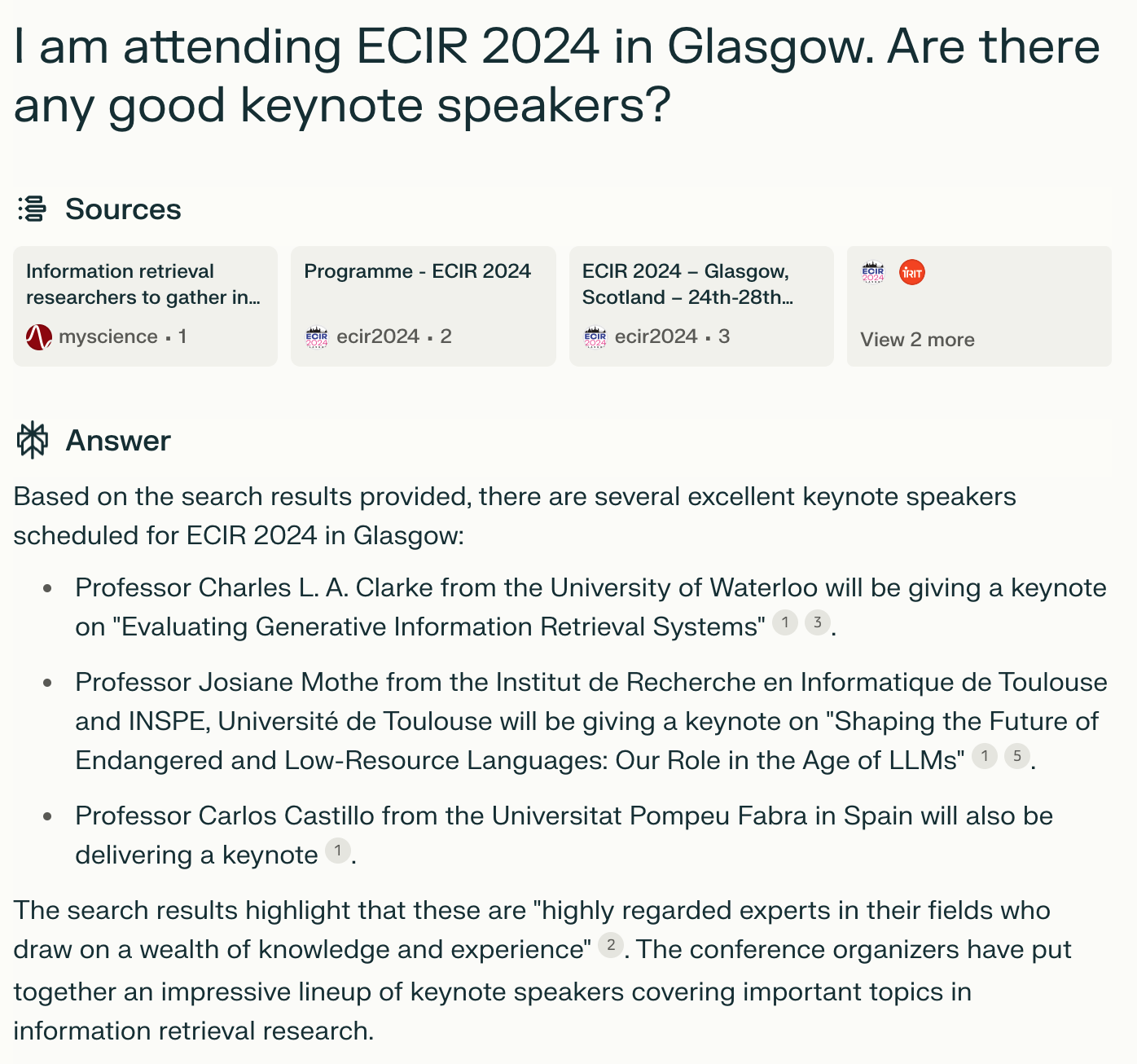This screenshot has height=1064, width=1137.
Task: Click the orange IRIT favicon
Action: click(x=912, y=273)
